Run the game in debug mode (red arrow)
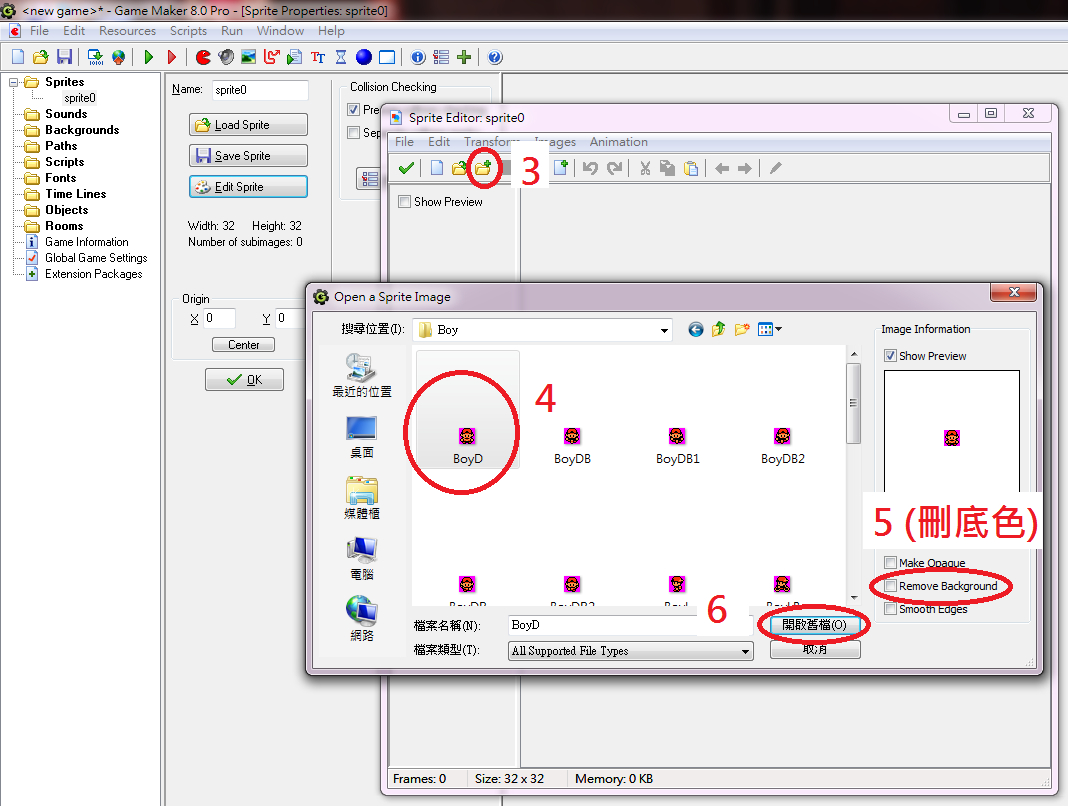The height and width of the screenshot is (806, 1068). click(x=172, y=57)
